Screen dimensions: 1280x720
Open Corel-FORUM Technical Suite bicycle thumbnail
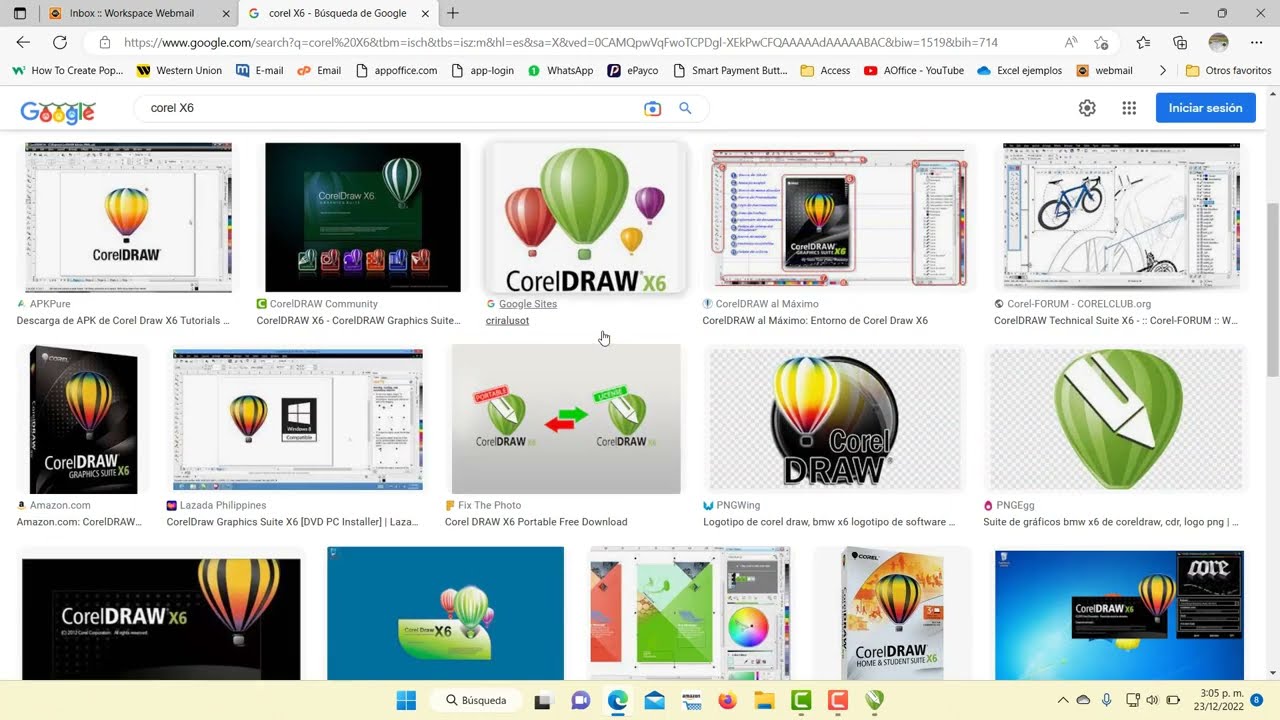[1121, 217]
